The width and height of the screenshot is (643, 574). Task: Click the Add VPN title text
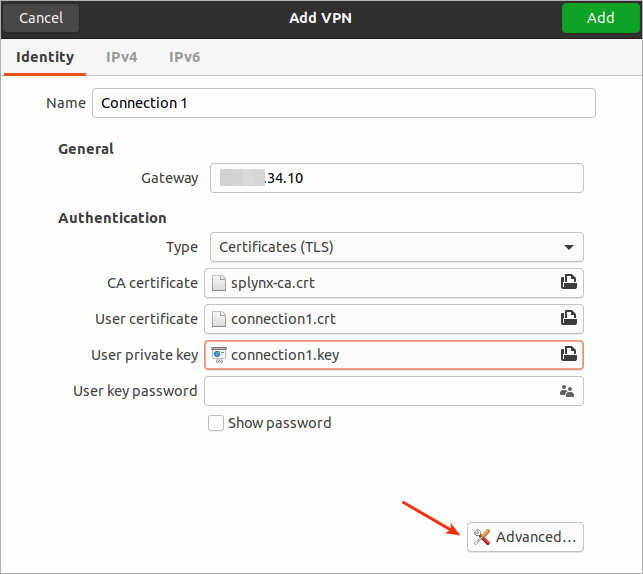point(320,18)
